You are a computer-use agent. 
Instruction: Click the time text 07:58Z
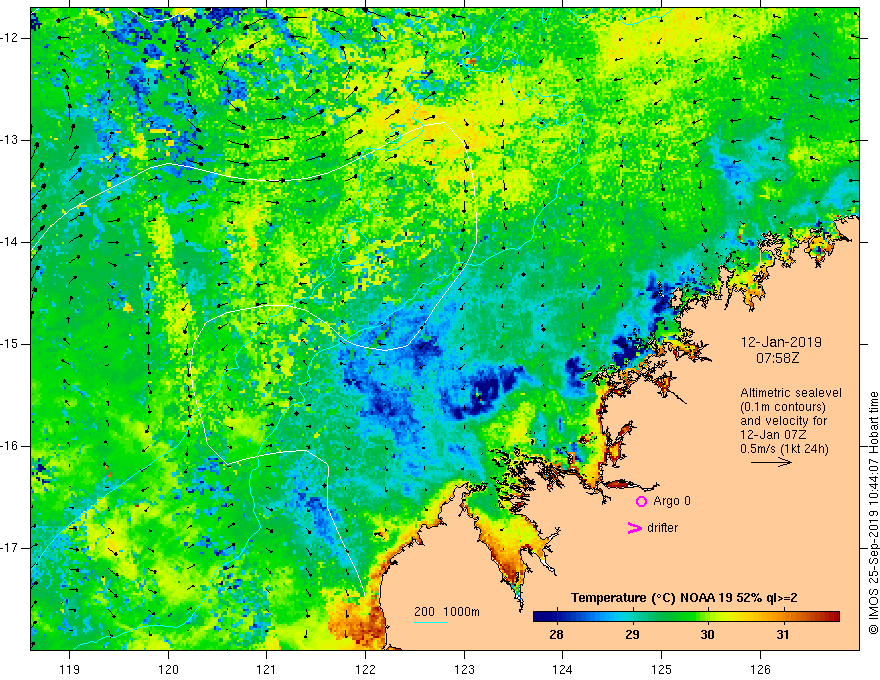(777, 357)
